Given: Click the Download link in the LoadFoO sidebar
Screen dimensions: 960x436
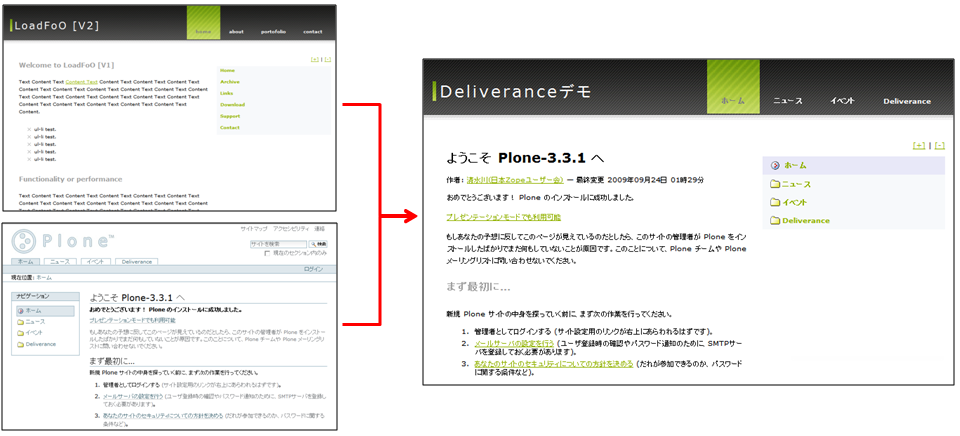Looking at the screenshot, I should point(233,105).
